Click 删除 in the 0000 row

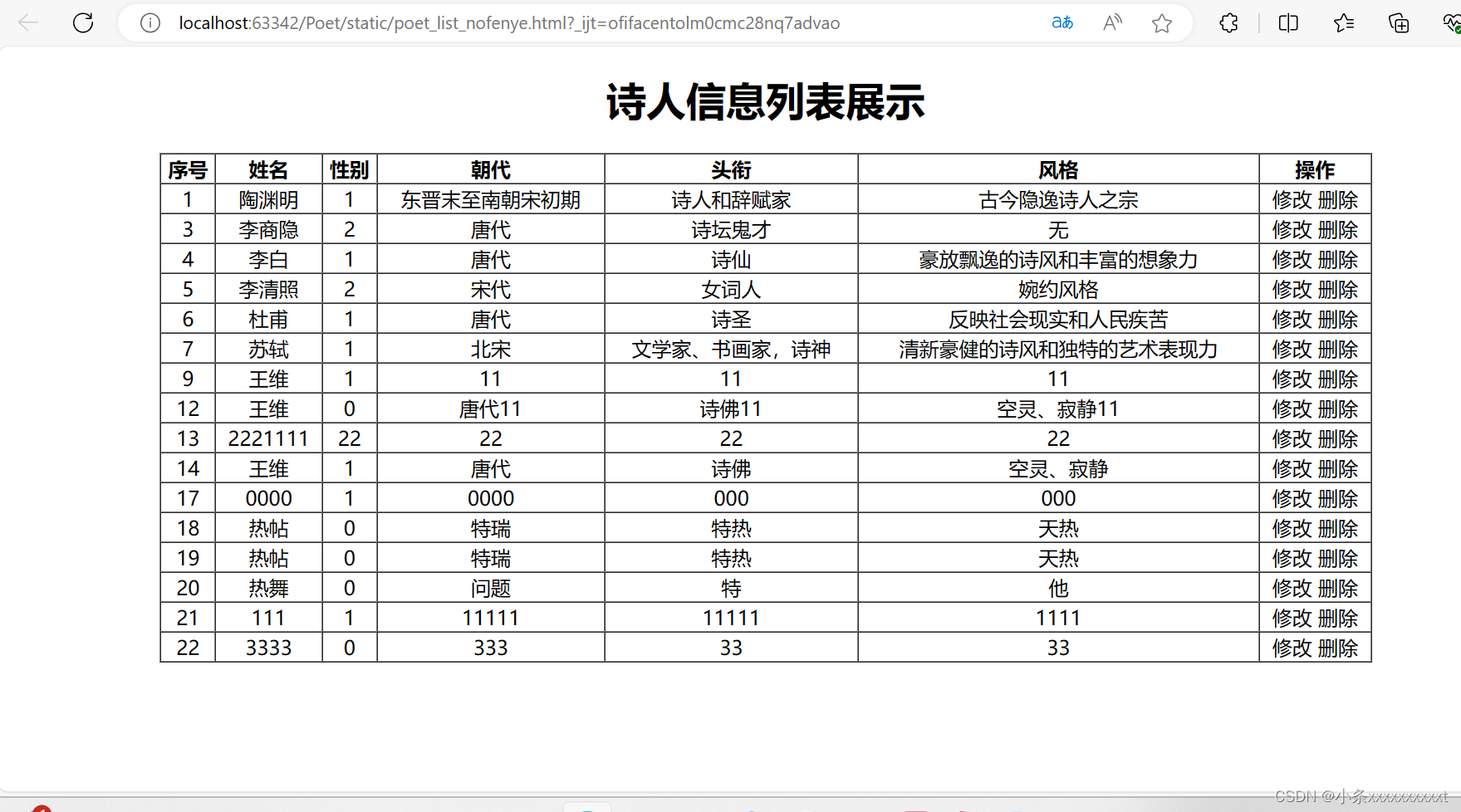pos(1338,499)
